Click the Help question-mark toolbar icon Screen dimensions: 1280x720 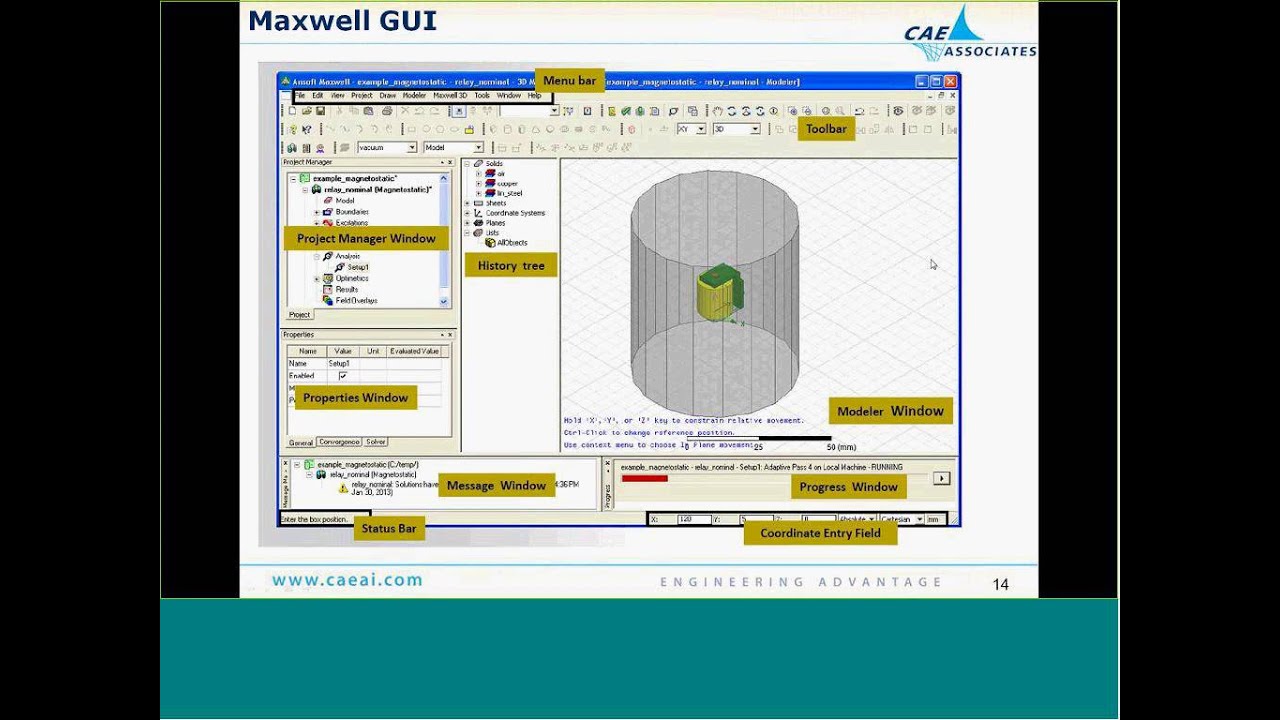coord(292,129)
